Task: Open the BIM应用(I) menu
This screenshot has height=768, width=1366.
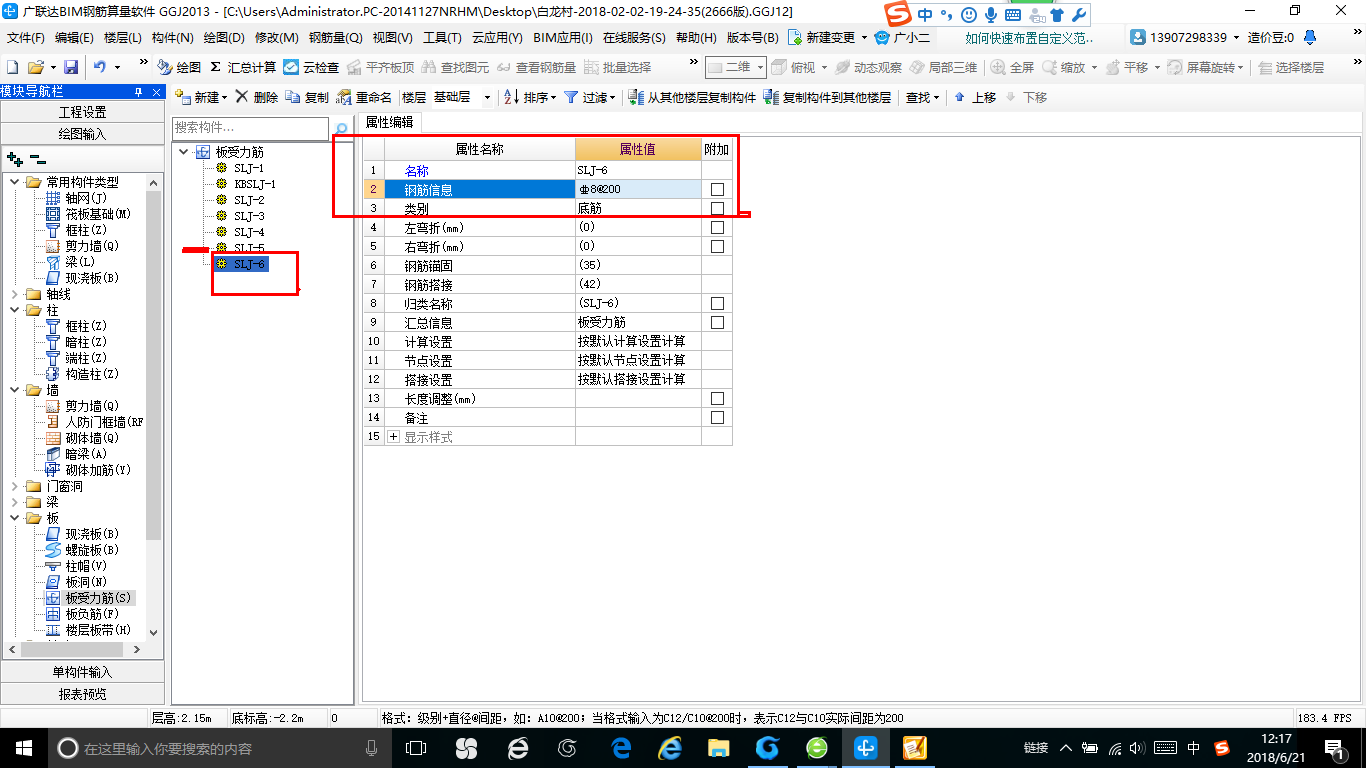Action: point(563,38)
